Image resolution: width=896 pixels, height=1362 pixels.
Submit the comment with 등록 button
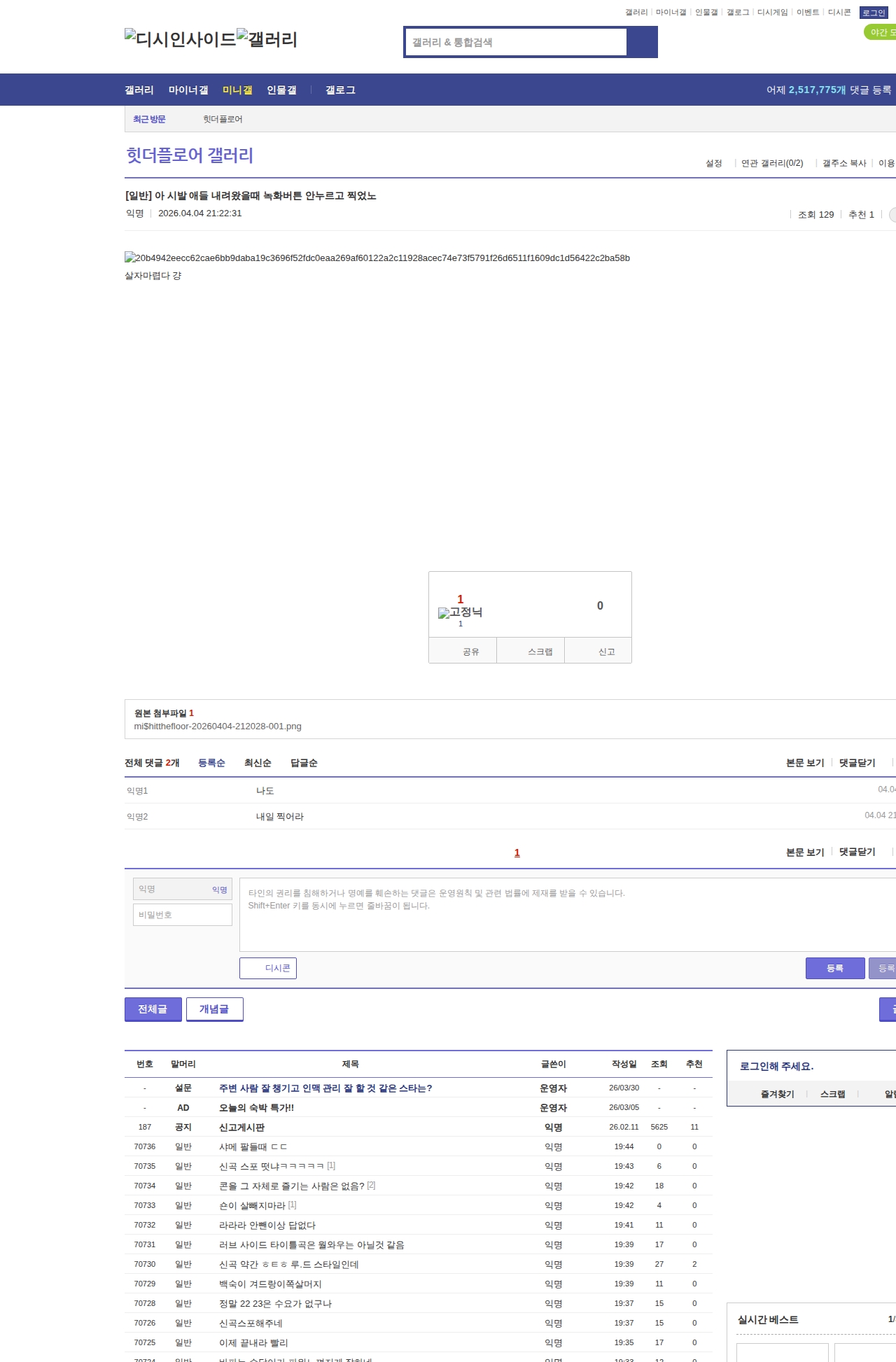pos(834,968)
